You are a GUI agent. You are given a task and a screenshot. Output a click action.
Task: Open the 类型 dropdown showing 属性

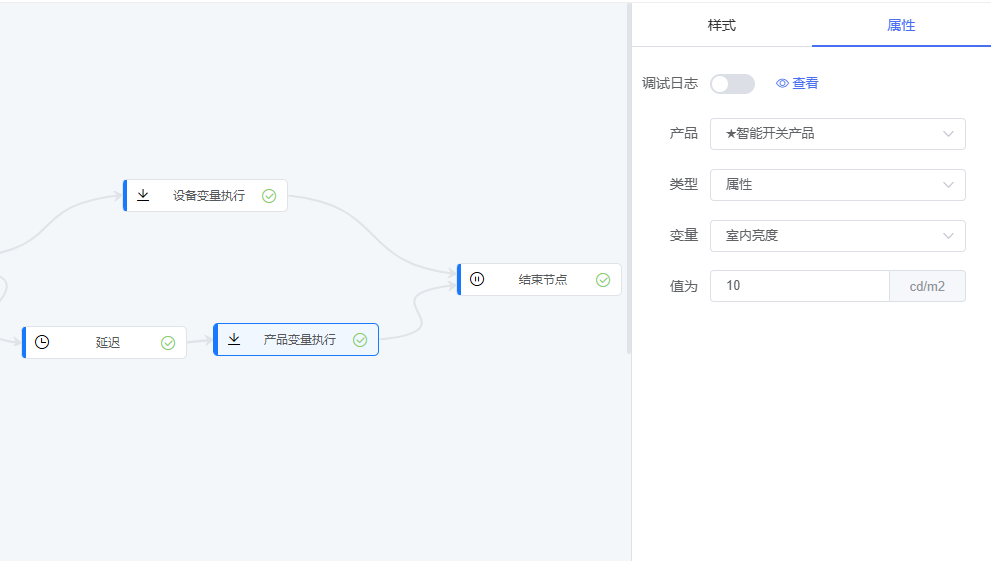pyautogui.click(x=837, y=185)
